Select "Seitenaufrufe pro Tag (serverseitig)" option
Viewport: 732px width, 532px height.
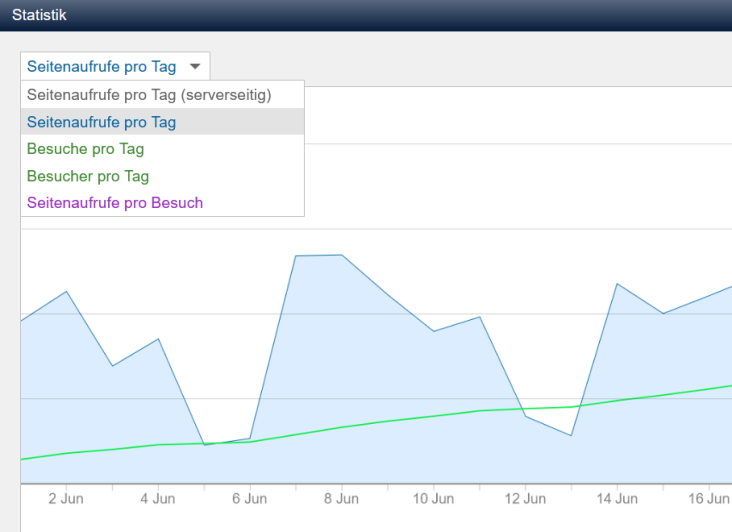click(x=149, y=95)
